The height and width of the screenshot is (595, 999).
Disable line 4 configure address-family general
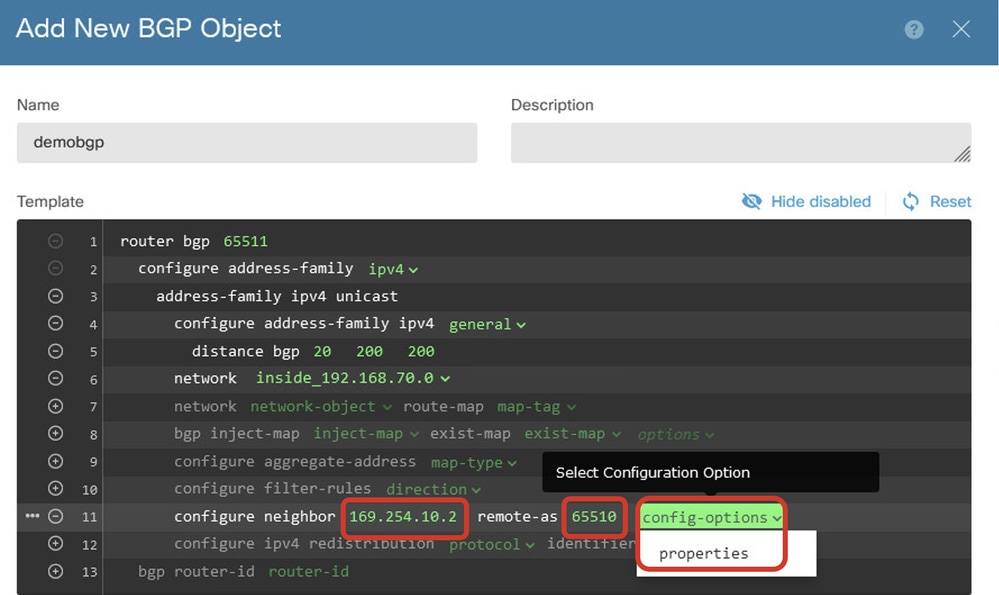coord(55,323)
